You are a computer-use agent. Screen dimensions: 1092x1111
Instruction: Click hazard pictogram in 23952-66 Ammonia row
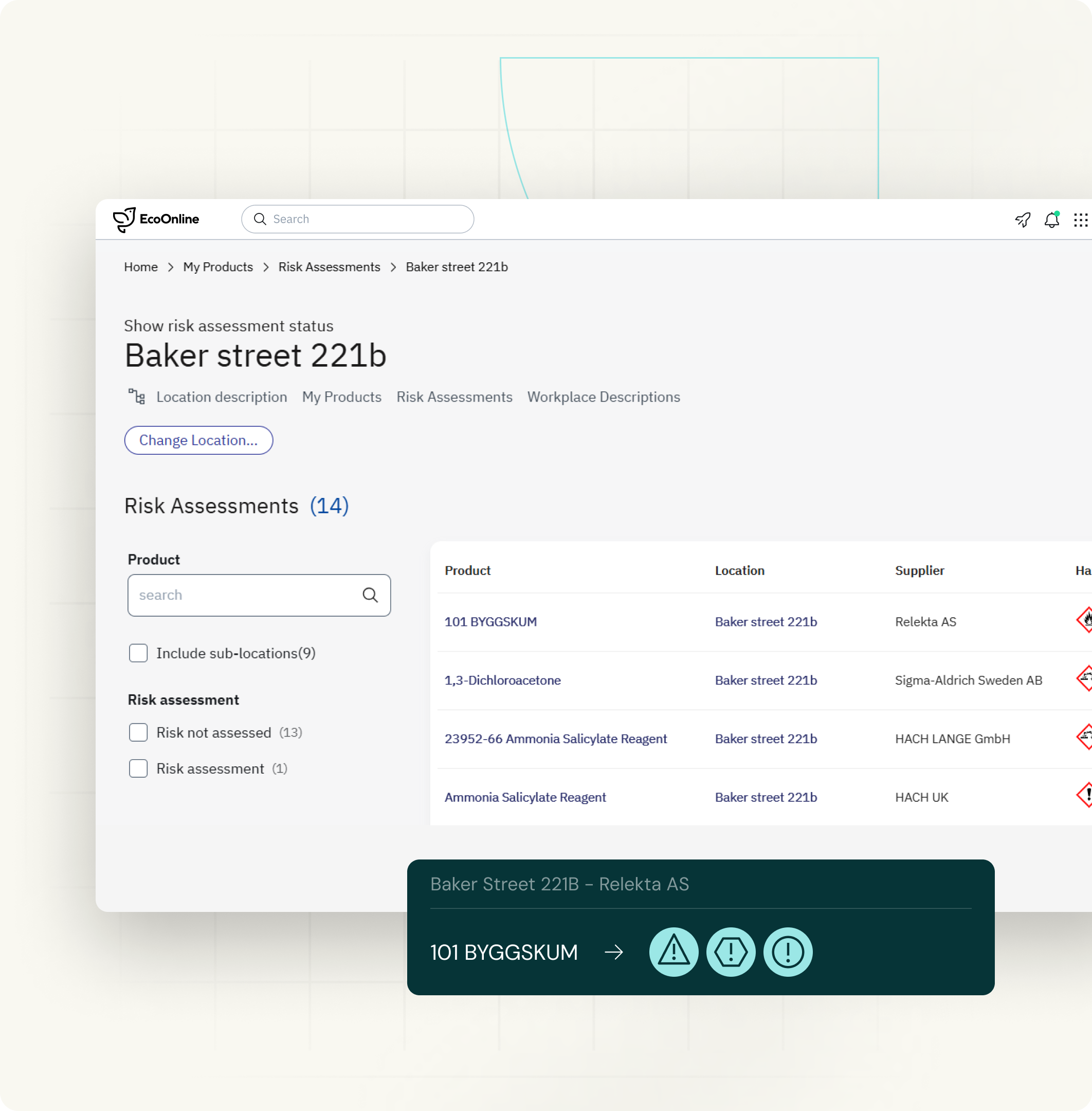(1084, 737)
